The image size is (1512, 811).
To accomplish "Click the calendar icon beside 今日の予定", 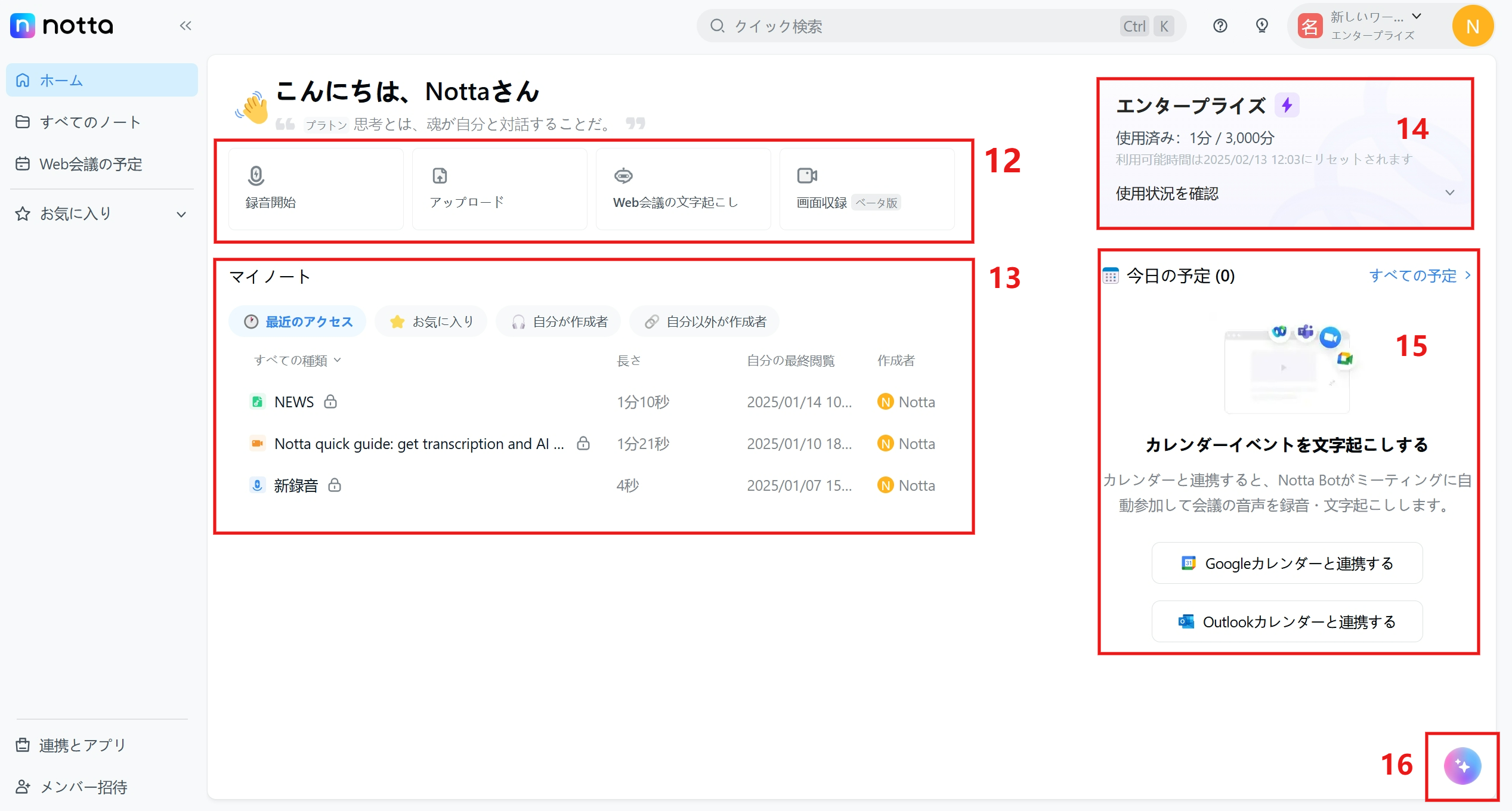I will [x=1111, y=276].
